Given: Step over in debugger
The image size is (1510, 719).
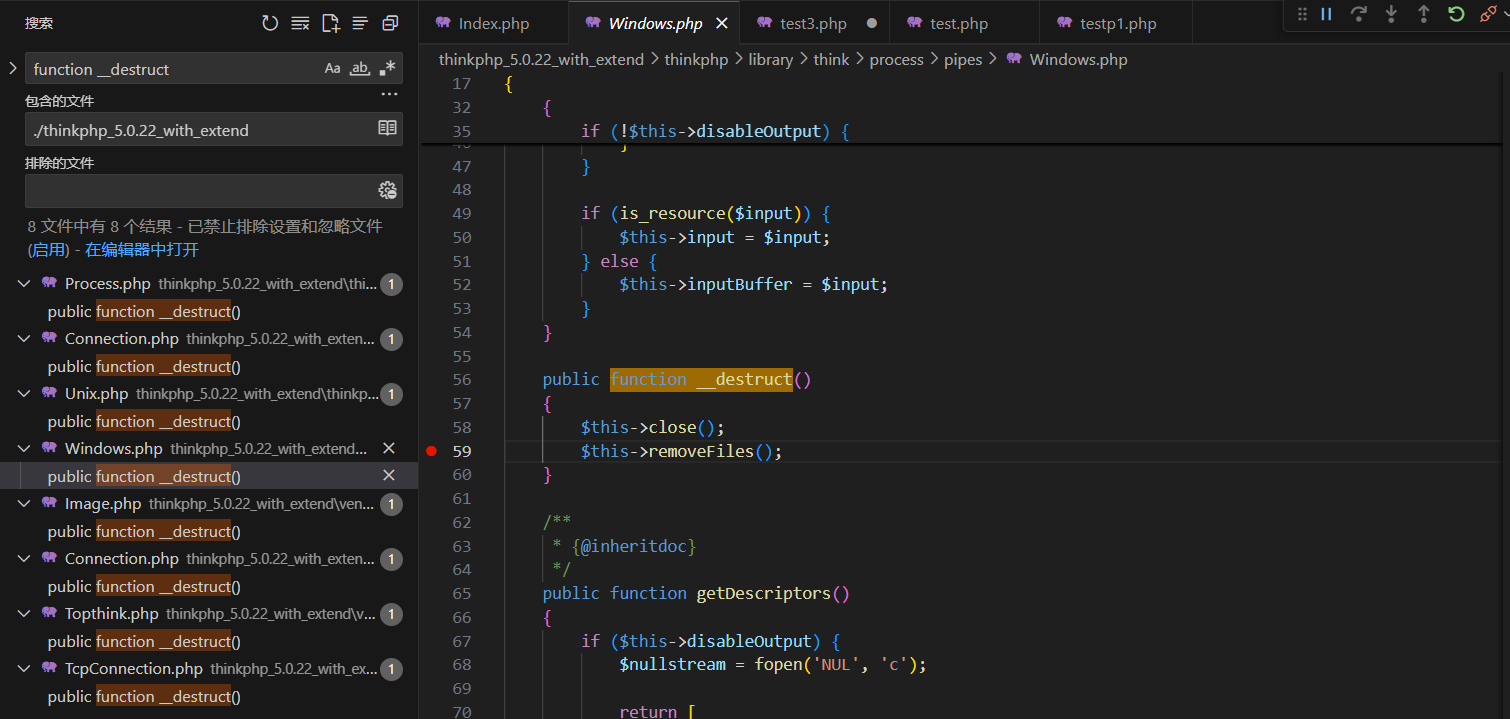Looking at the screenshot, I should (1358, 14).
